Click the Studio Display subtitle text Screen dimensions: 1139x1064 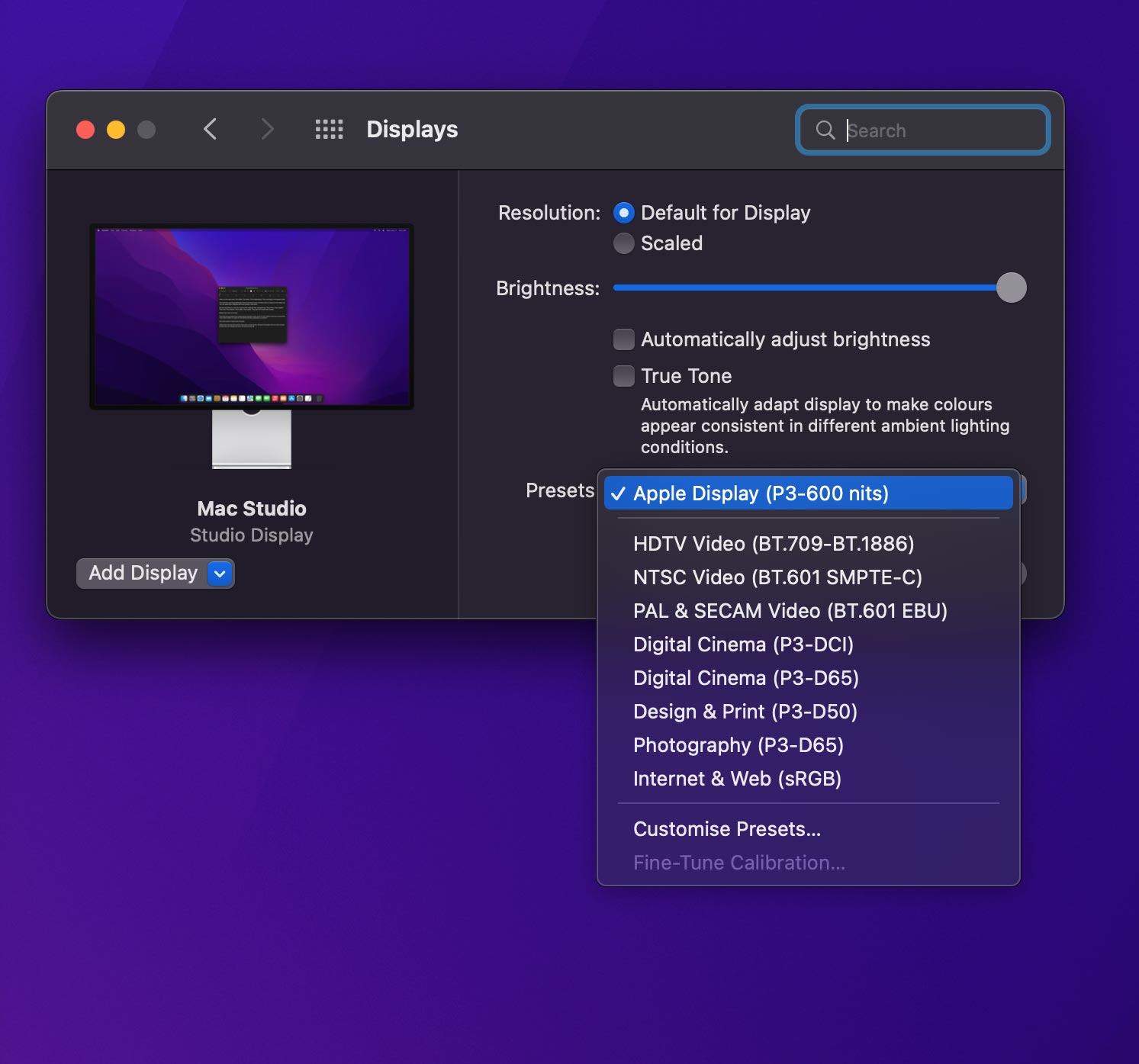click(x=252, y=535)
